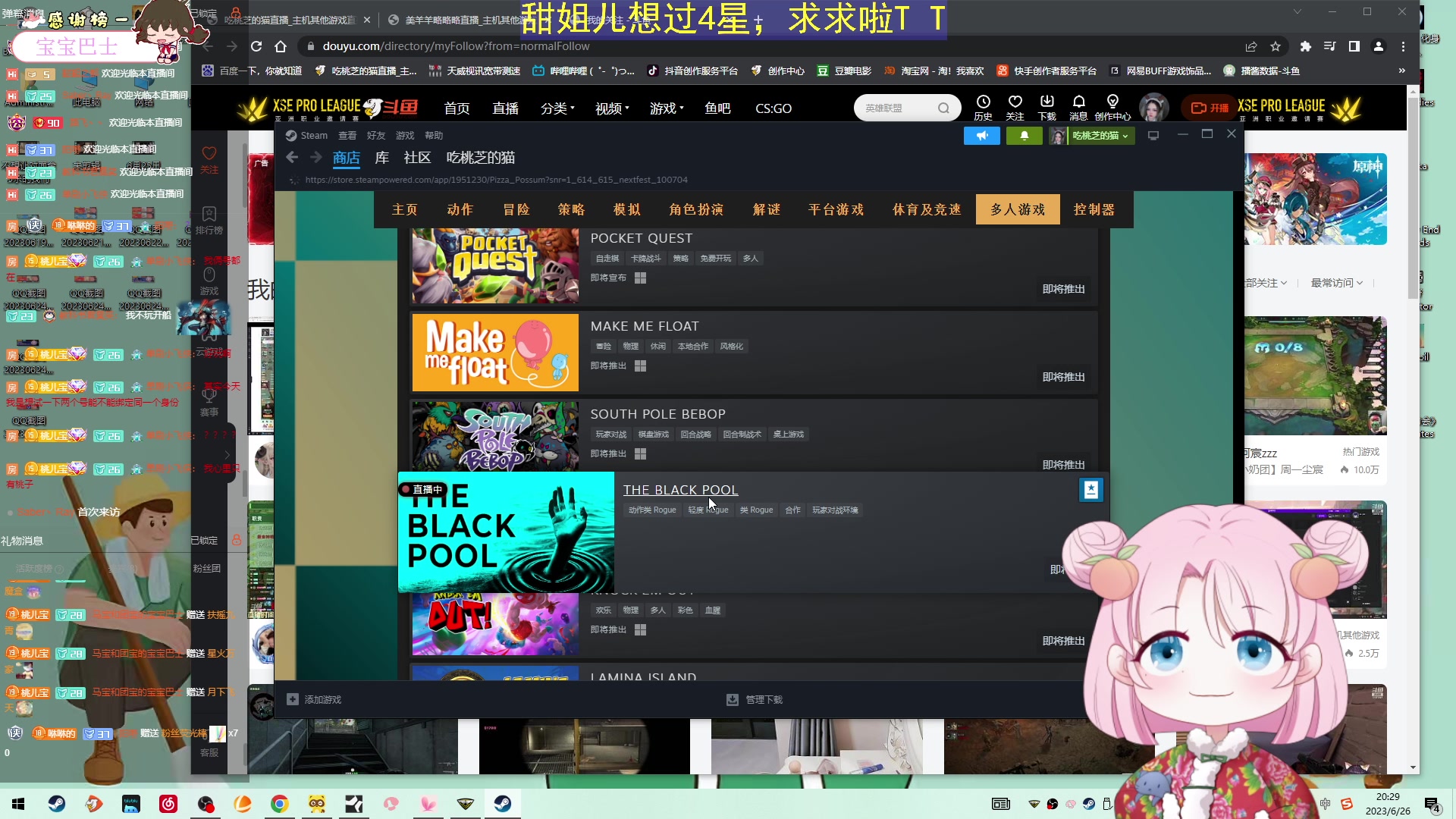Reload the Chrome page
Screen dimensions: 1456x819
pos(256,46)
